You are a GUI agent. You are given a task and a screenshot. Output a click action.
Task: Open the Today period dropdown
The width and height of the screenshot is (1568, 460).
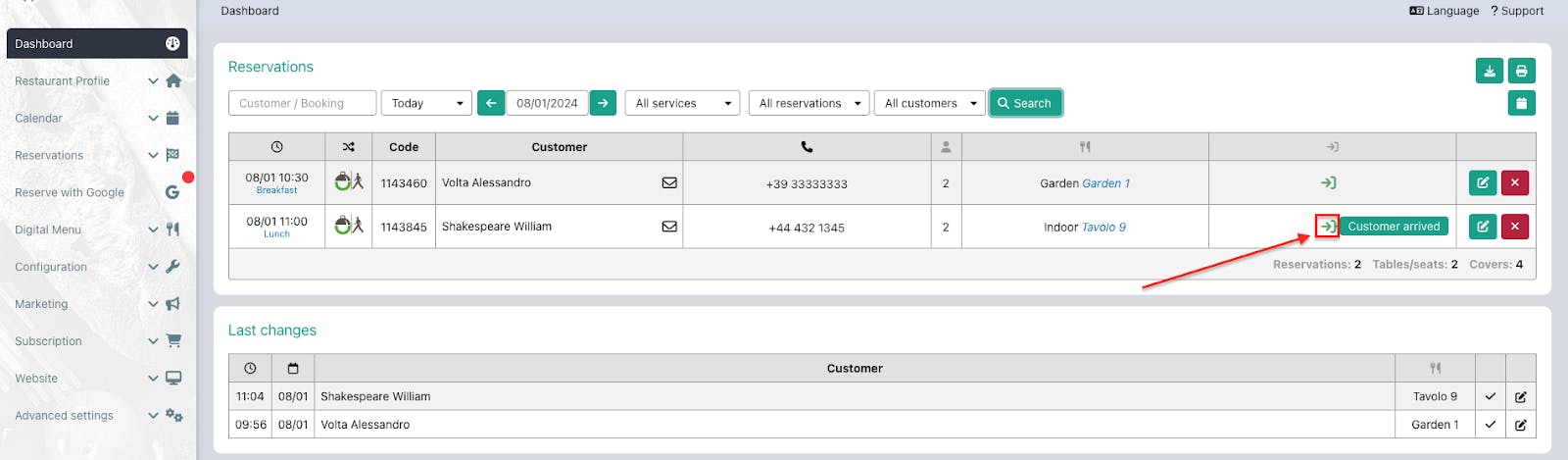click(426, 103)
